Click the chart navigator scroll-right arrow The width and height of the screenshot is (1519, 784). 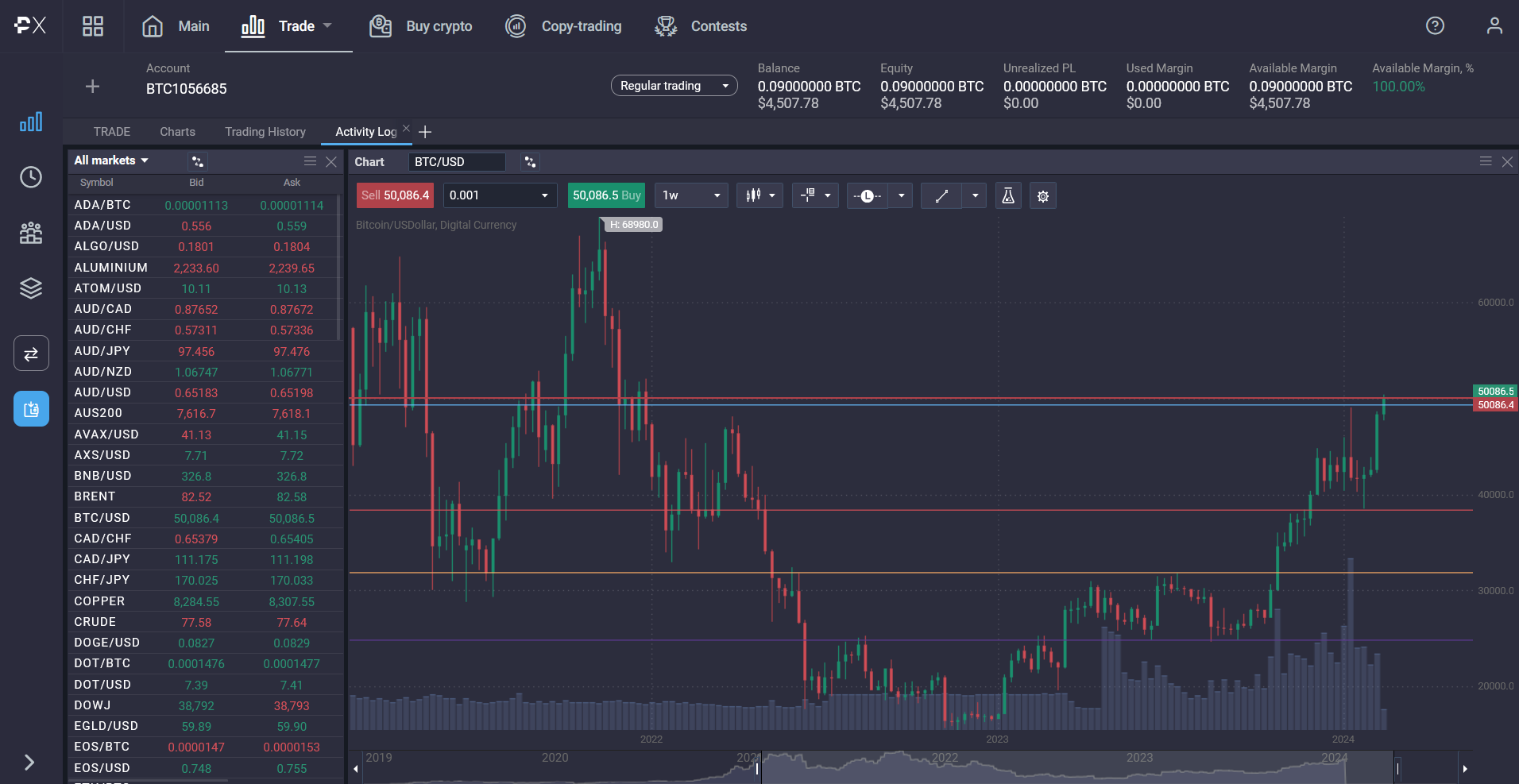tap(1465, 769)
